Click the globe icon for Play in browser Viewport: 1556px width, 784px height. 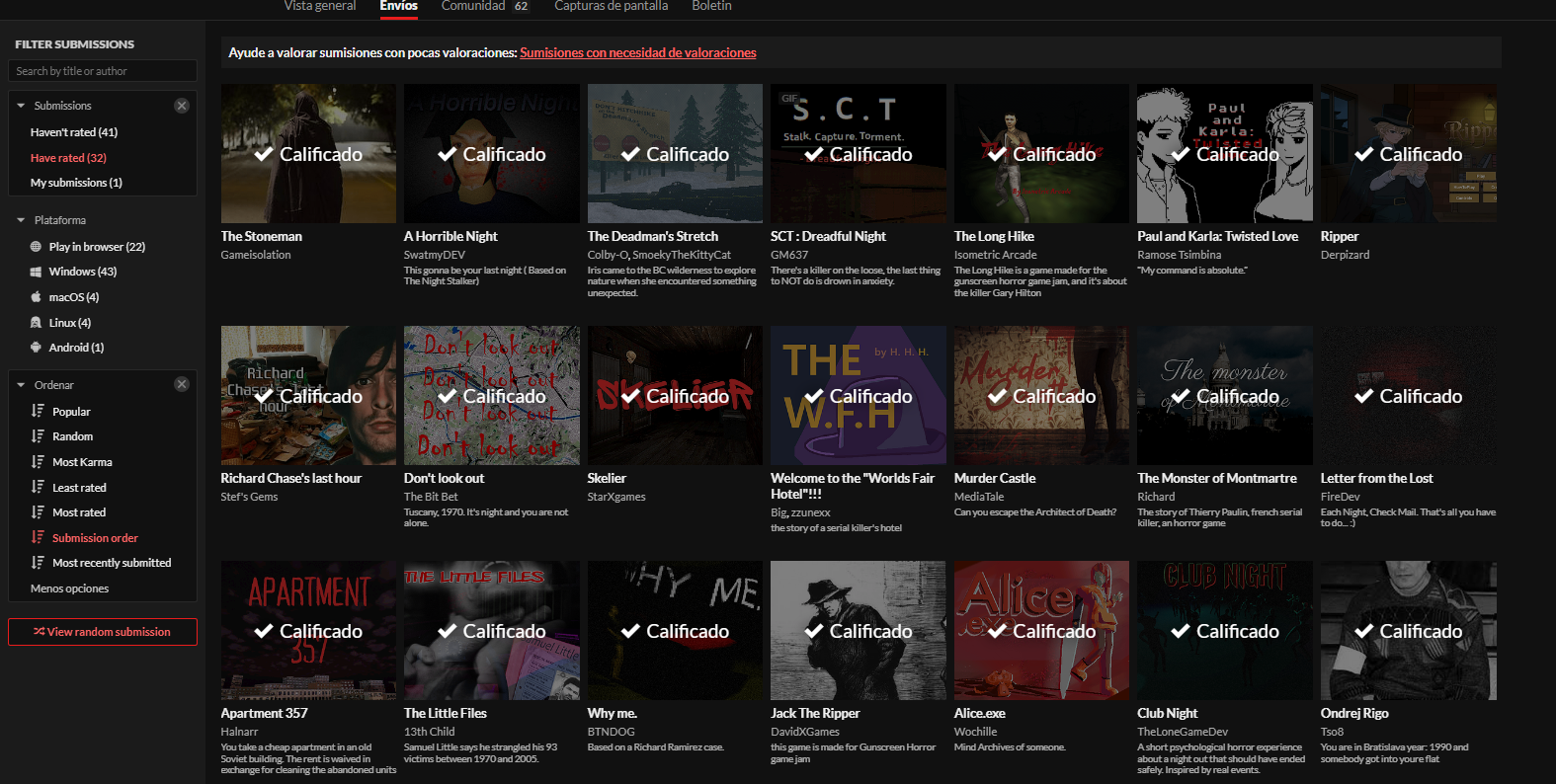pos(37,247)
